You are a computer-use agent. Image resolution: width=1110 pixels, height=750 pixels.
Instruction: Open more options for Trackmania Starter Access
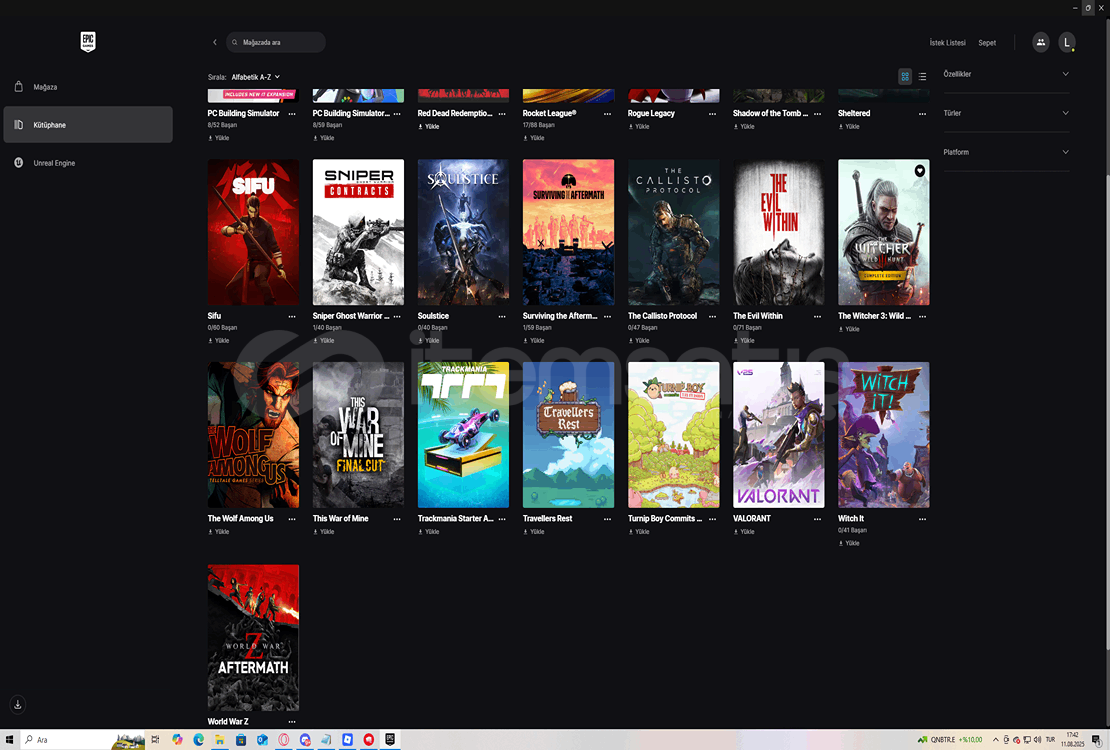pos(502,519)
